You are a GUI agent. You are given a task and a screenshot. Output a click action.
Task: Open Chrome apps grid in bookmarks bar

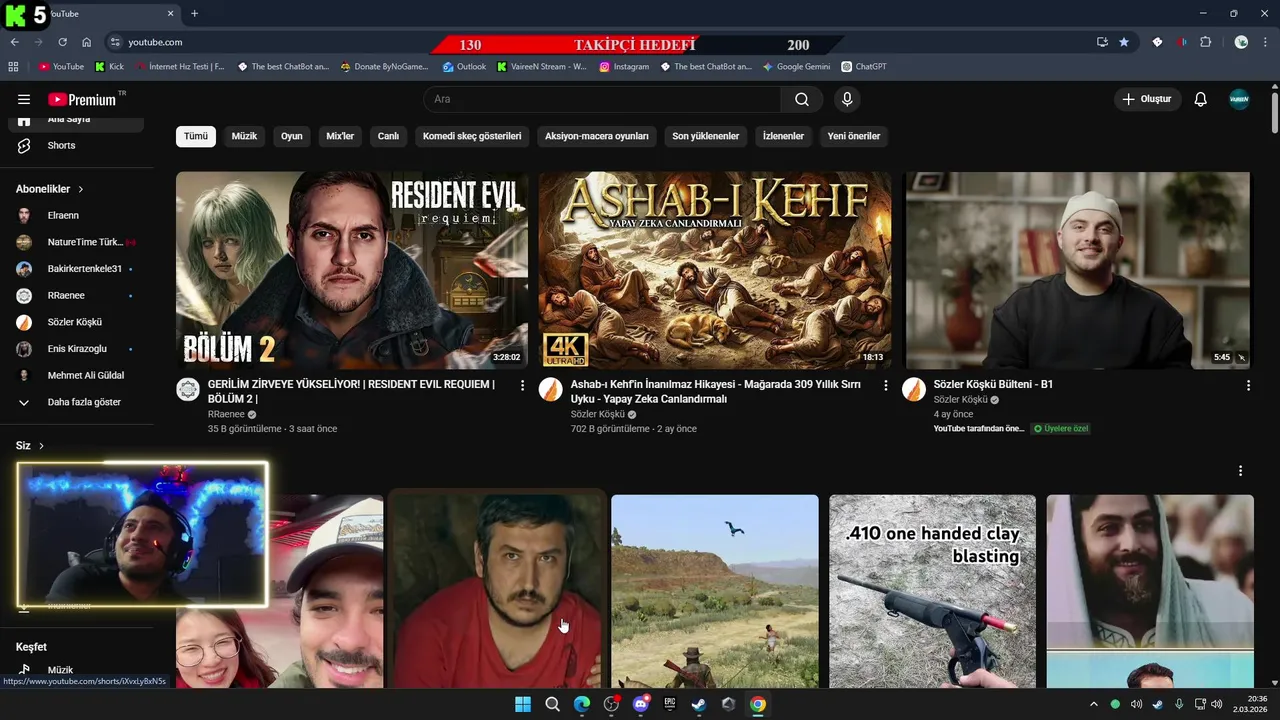point(13,67)
